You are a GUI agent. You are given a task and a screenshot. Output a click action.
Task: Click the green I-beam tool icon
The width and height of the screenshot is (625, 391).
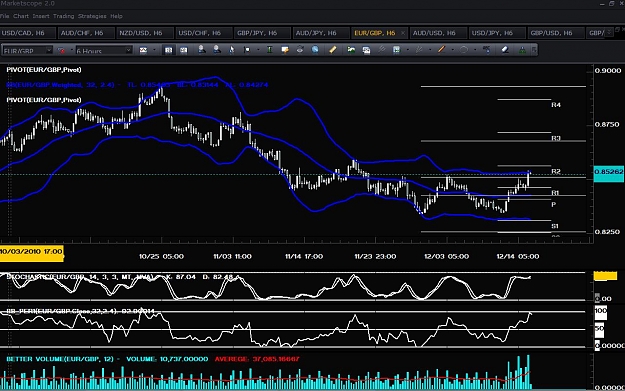(270, 50)
